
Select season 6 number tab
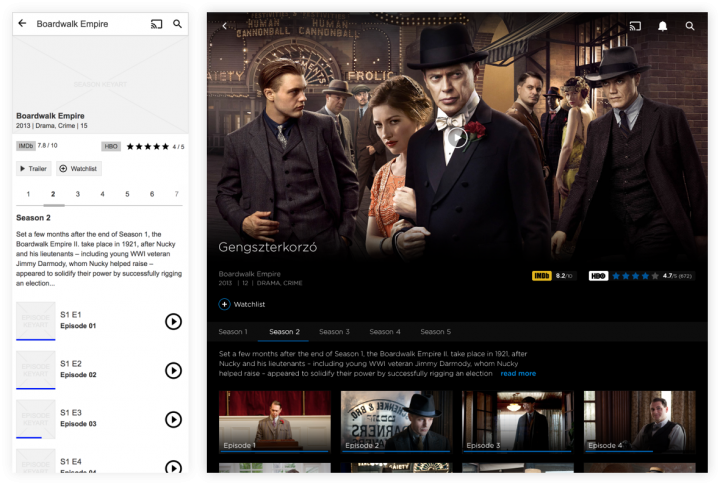(x=152, y=194)
